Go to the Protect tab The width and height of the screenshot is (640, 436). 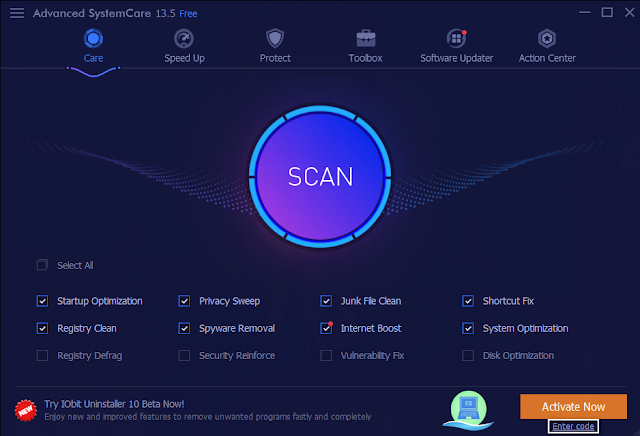[x=275, y=58]
